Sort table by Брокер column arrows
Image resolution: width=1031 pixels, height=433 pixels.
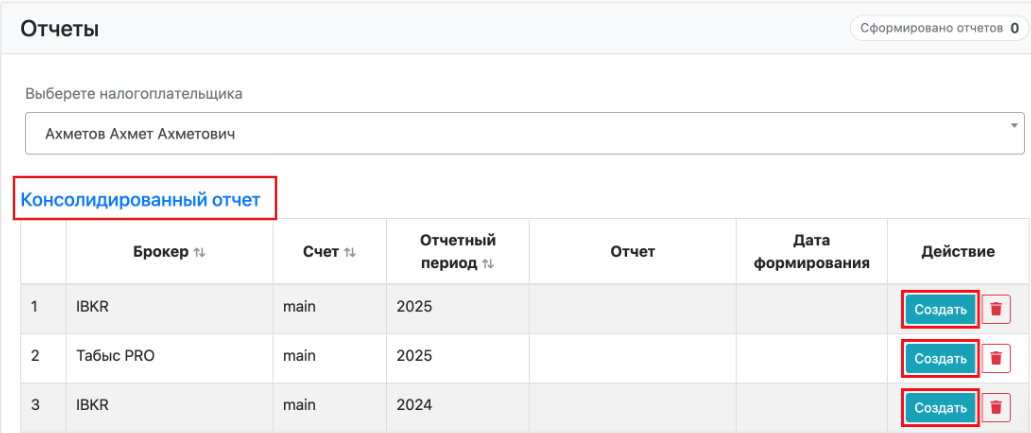point(199,253)
